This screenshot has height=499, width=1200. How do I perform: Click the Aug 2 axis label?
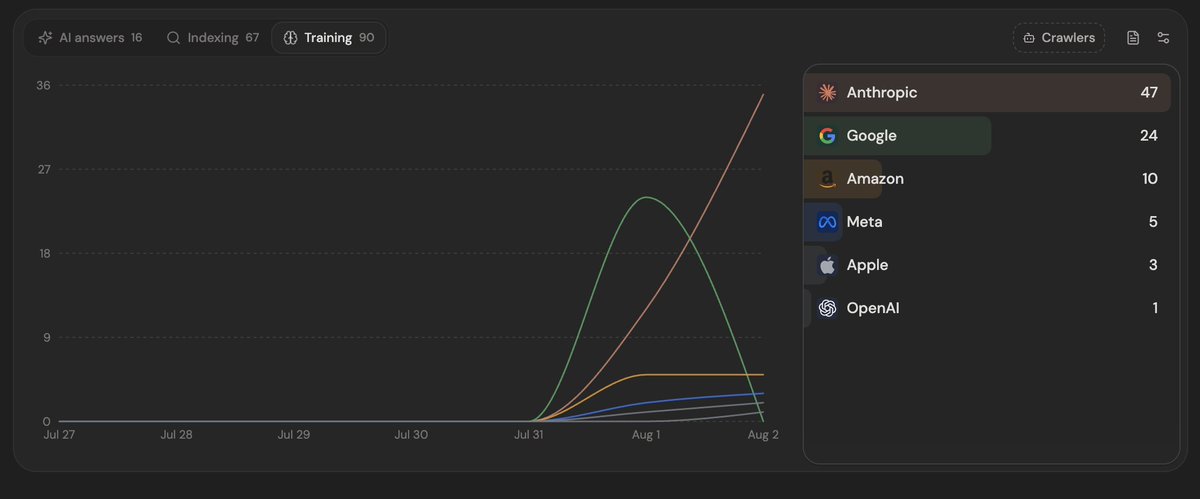[762, 435]
